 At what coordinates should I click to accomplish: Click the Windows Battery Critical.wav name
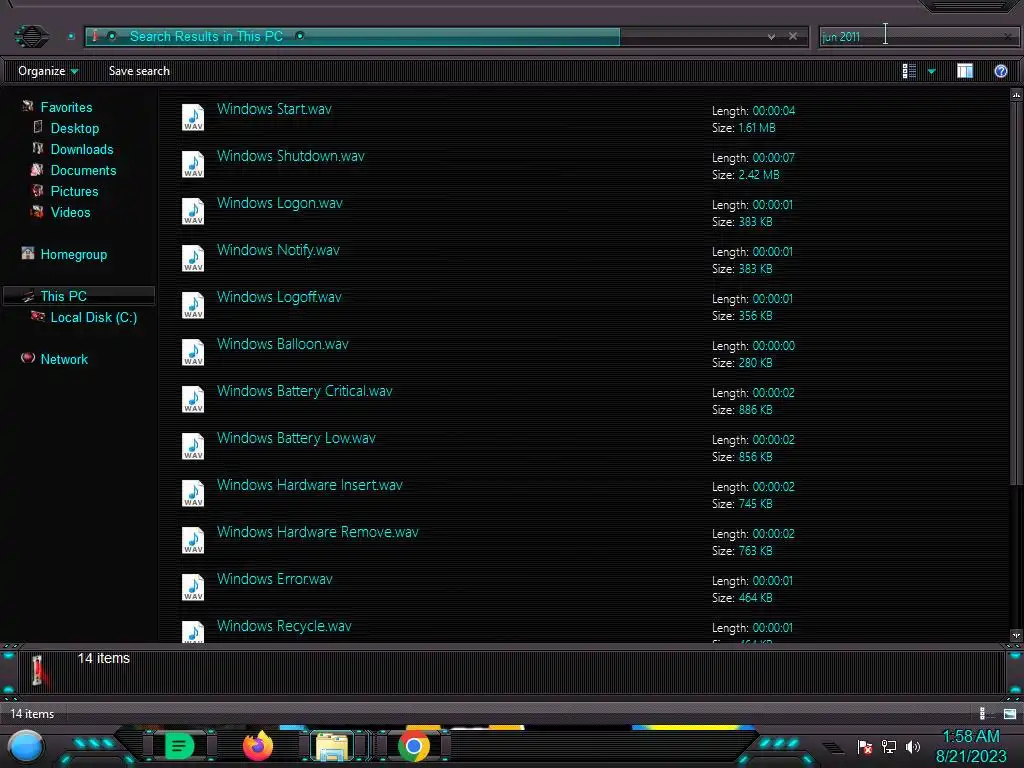click(x=304, y=391)
